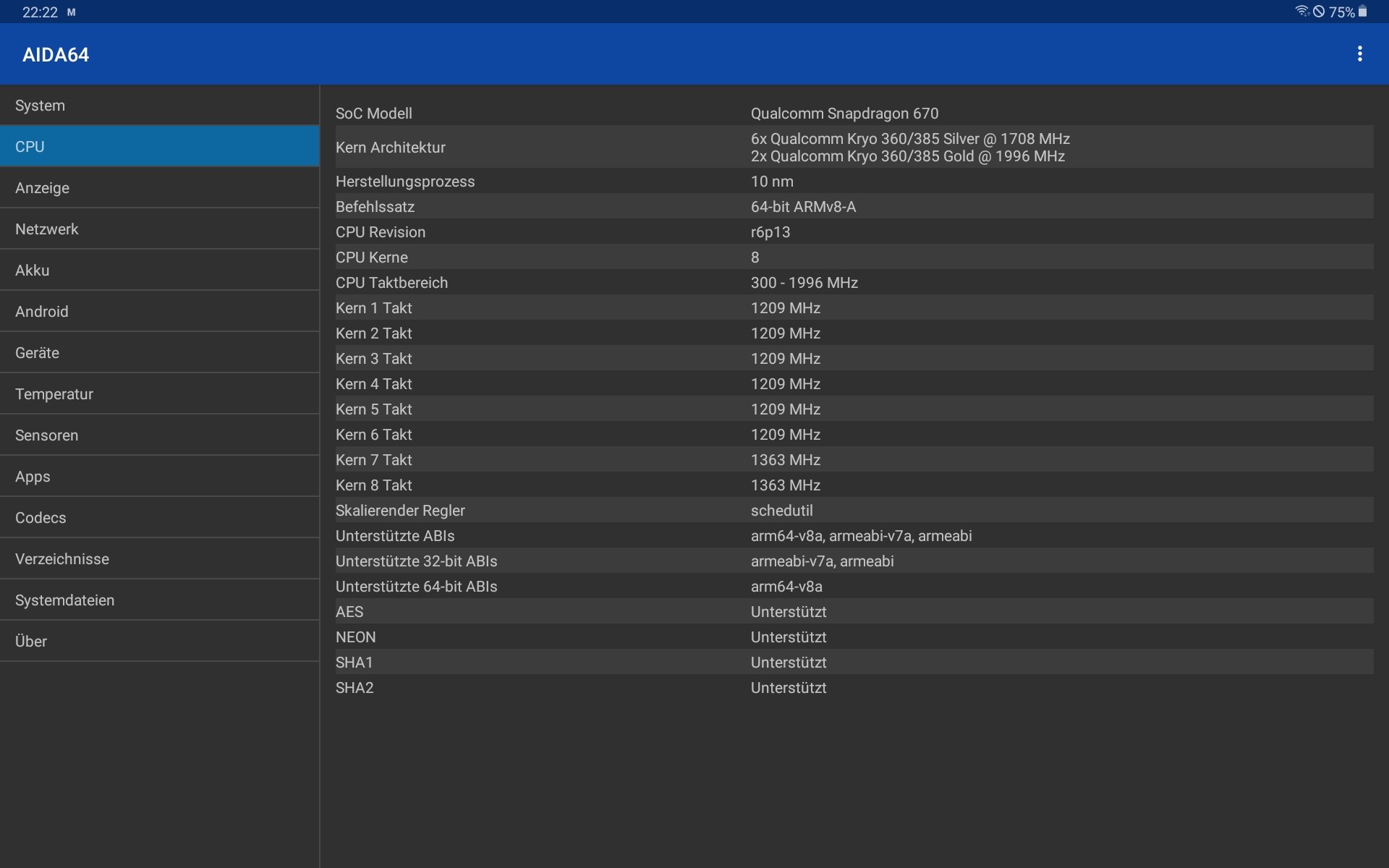Open the Anzeige section

159,188
